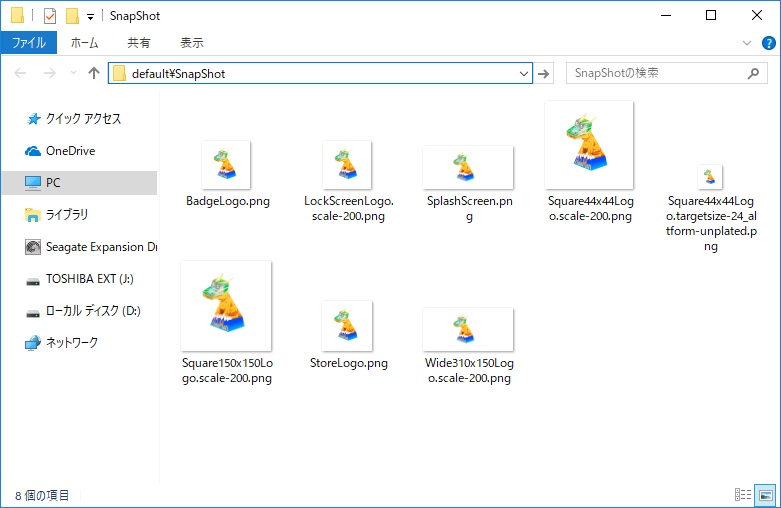781x508 pixels.
Task: Select the SplashScreen.png thumbnail
Action: pyautogui.click(x=468, y=167)
